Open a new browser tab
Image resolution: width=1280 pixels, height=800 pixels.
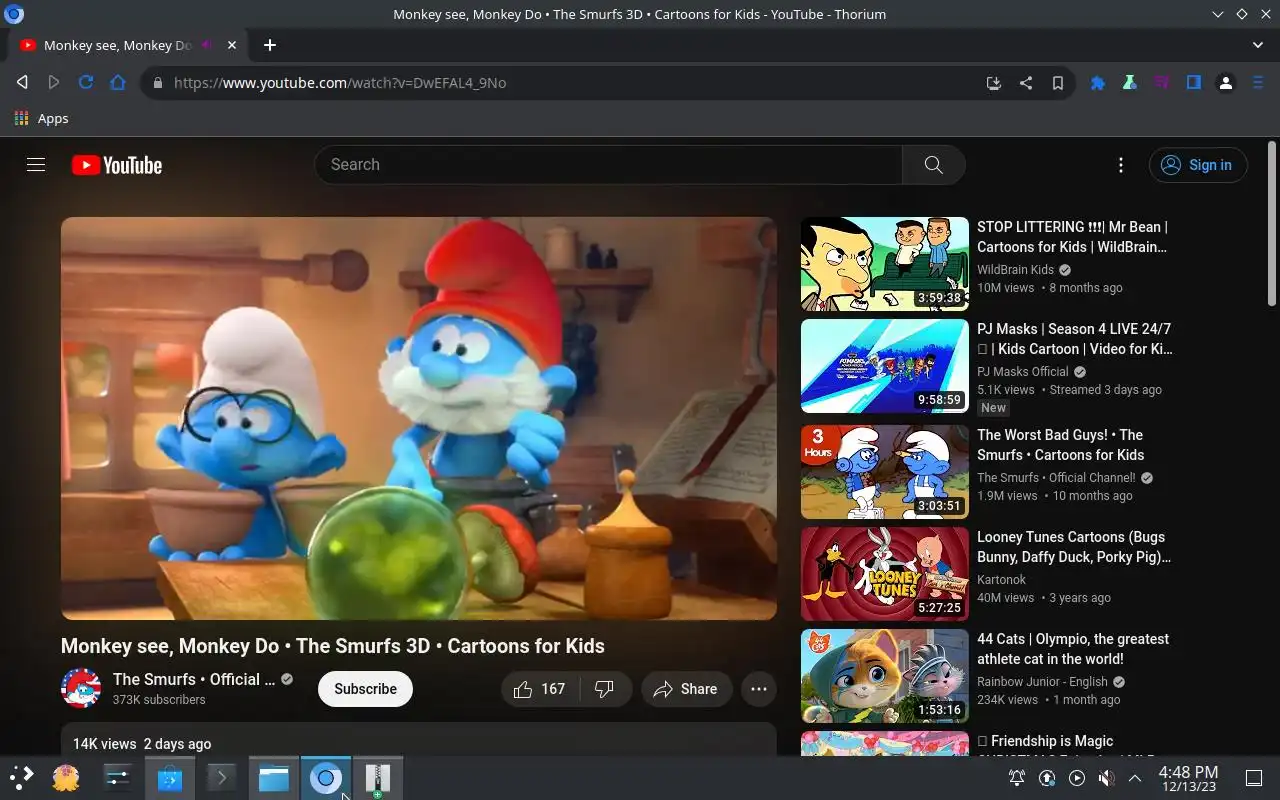point(270,45)
